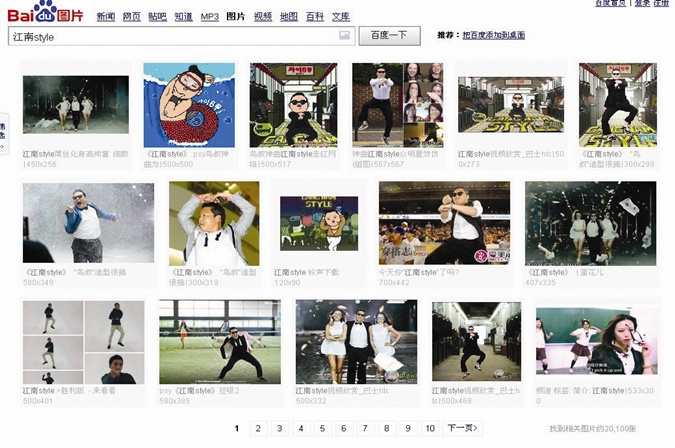Go to results page 2
This screenshot has height=448, width=675.
click(x=258, y=428)
